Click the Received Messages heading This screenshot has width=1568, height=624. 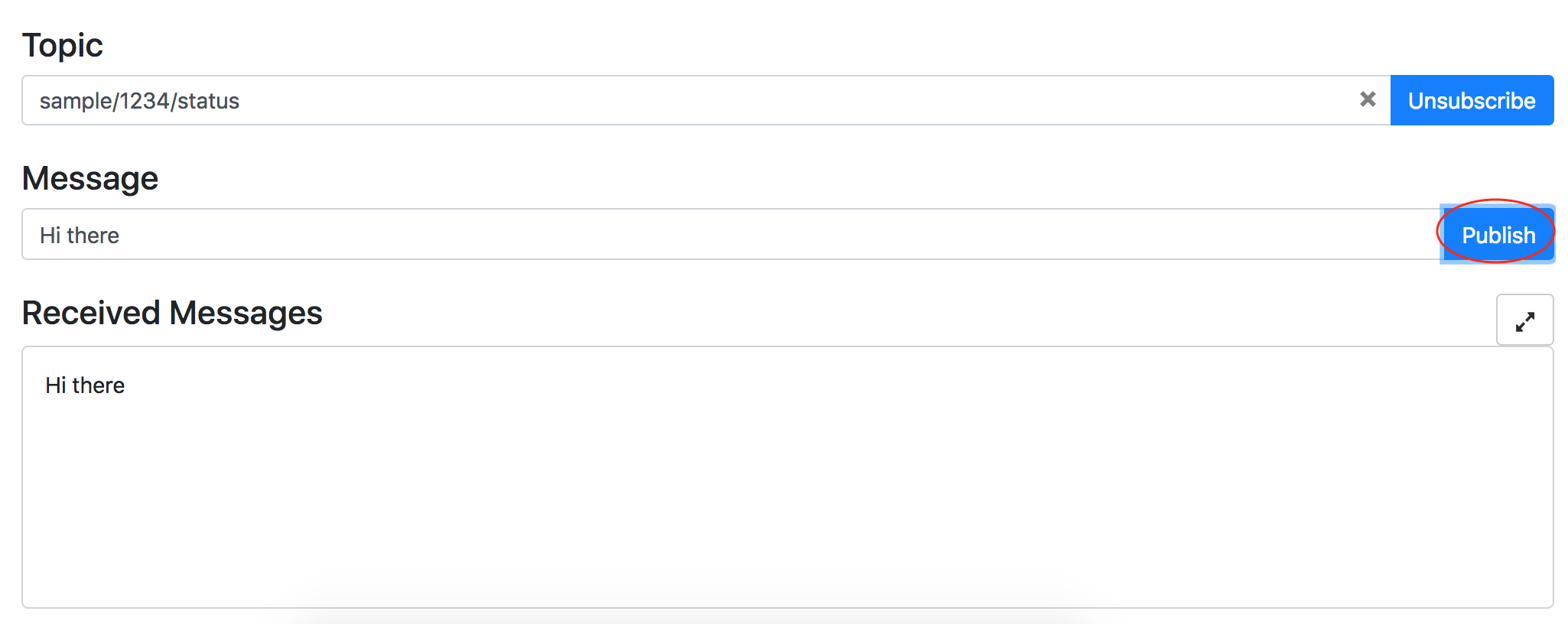point(172,314)
